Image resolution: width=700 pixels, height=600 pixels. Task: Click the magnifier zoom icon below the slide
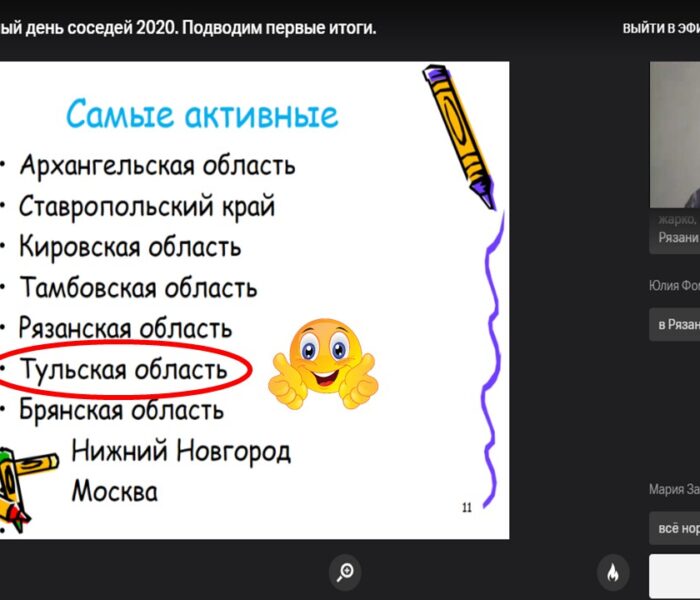pyautogui.click(x=345, y=572)
